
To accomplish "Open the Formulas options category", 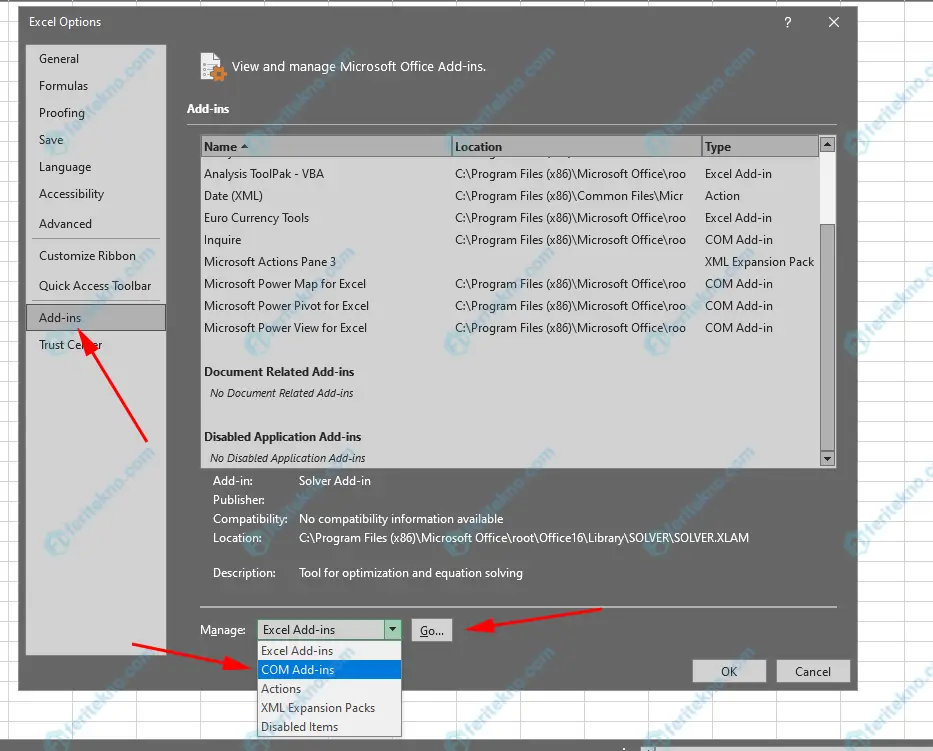I will pos(95,86).
